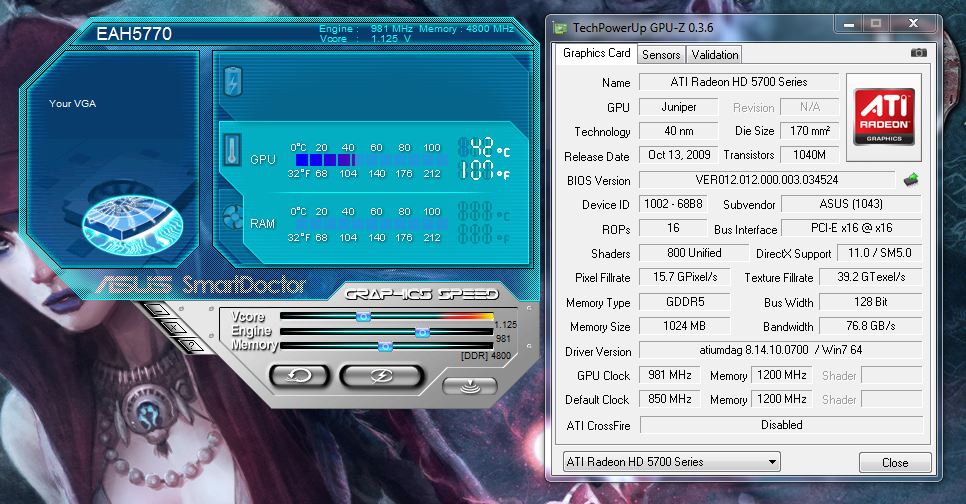Image resolution: width=966 pixels, height=504 pixels.
Task: Click the Pixel Fillrate value 15.7 GPixel/s
Action: 684,277
